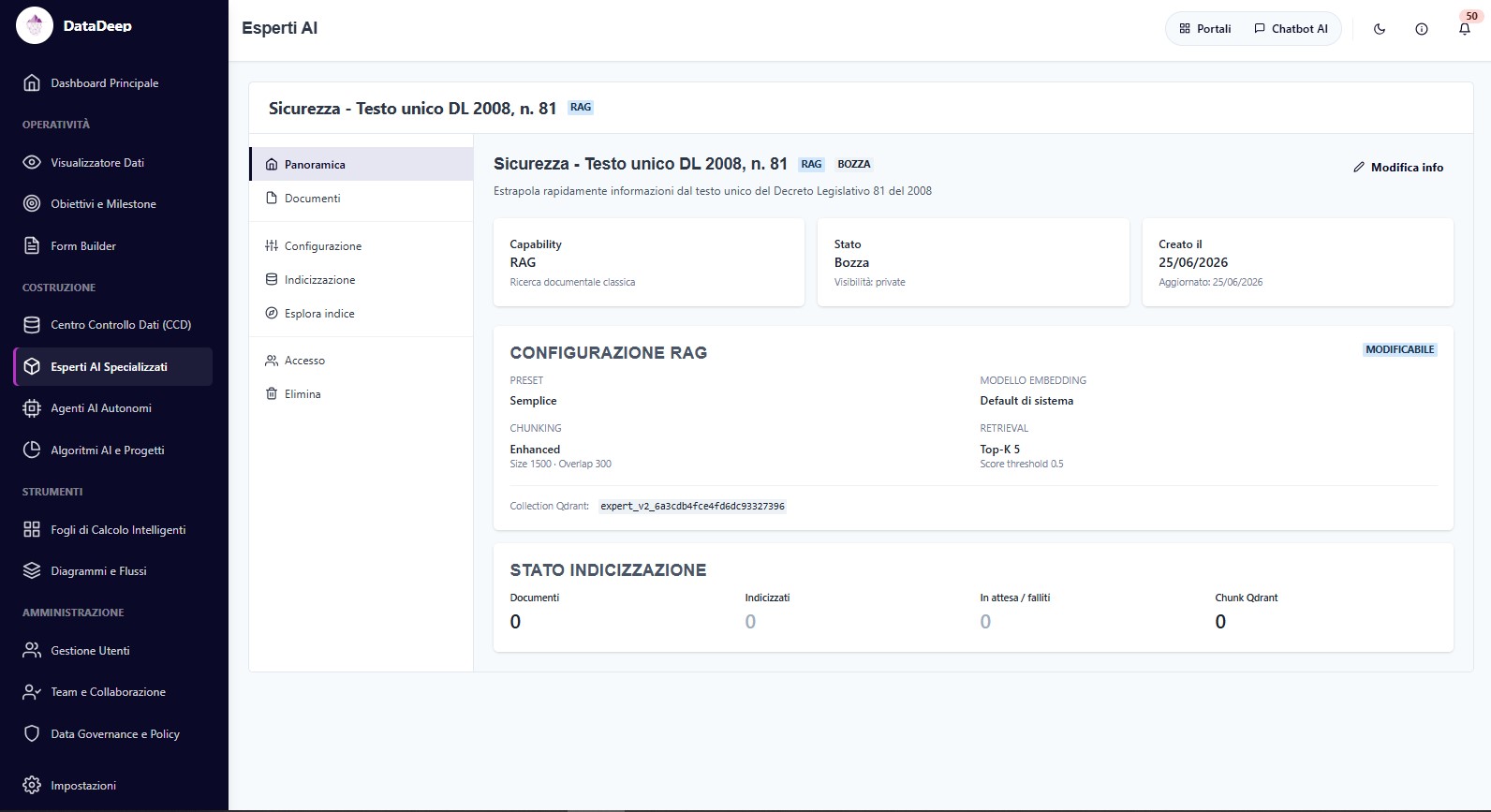Screen dimensions: 1491x812
Task: Click the Fogli di Calcolo grid icon
Action: (x=32, y=529)
